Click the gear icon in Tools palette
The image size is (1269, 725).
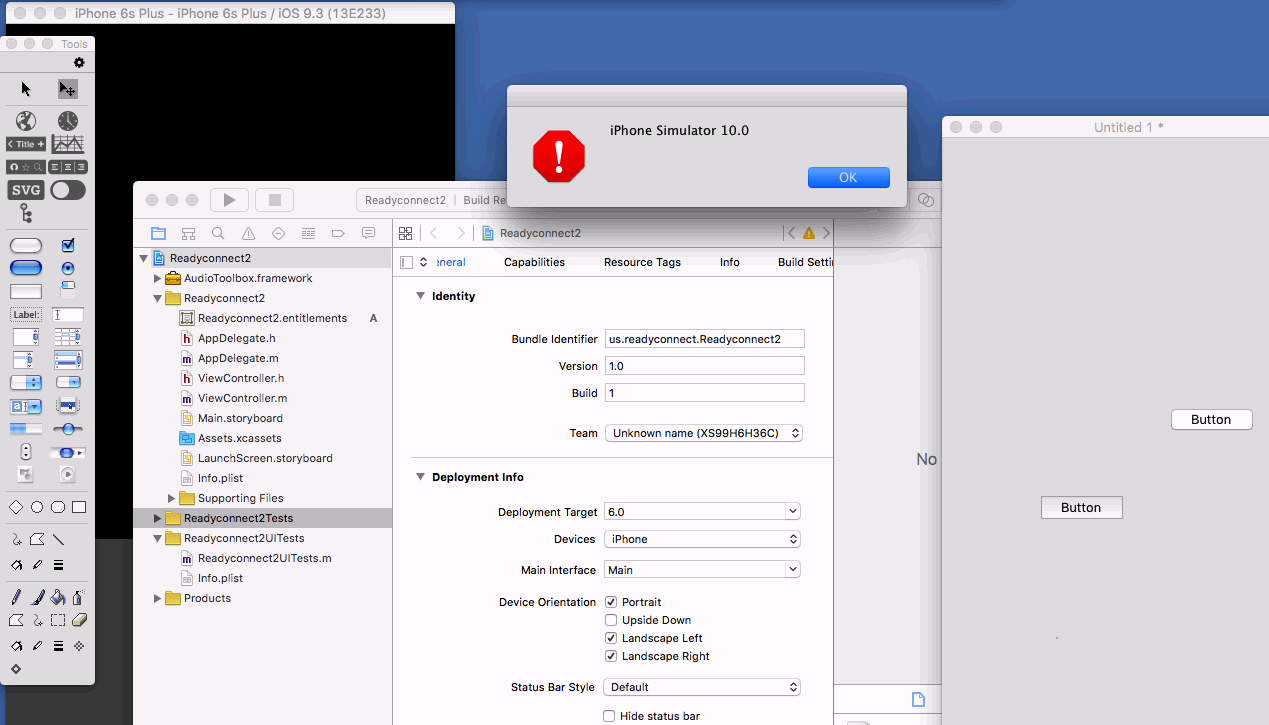point(79,63)
